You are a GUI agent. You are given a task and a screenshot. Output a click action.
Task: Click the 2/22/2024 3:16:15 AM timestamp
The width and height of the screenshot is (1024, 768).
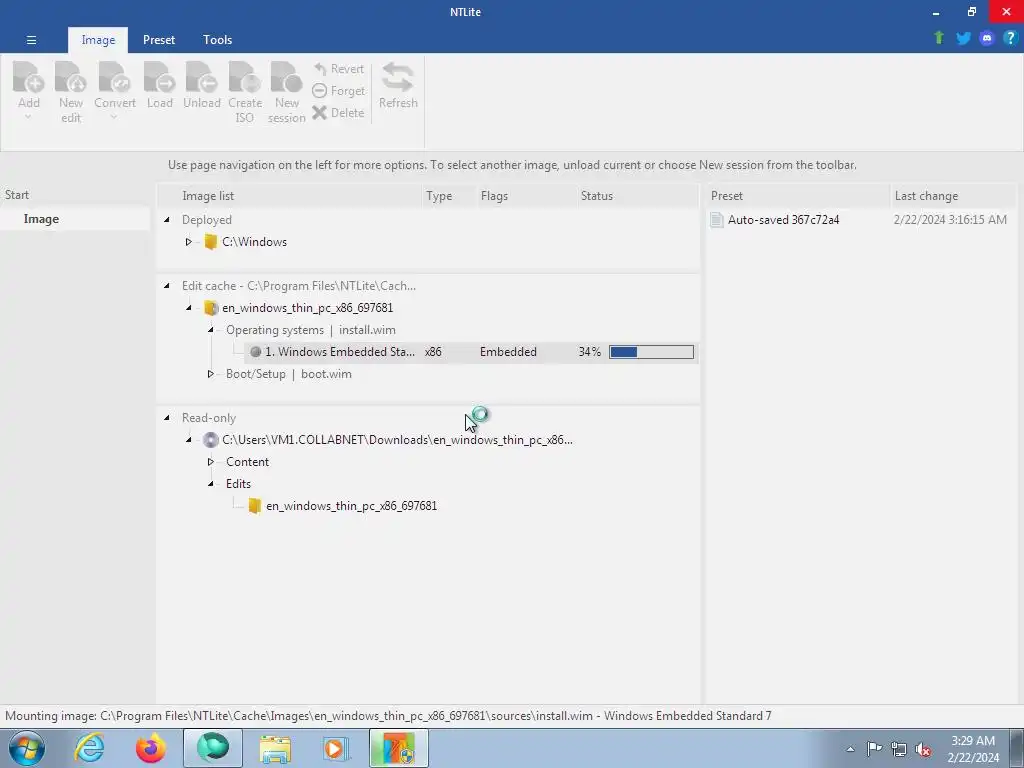pyautogui.click(x=950, y=219)
